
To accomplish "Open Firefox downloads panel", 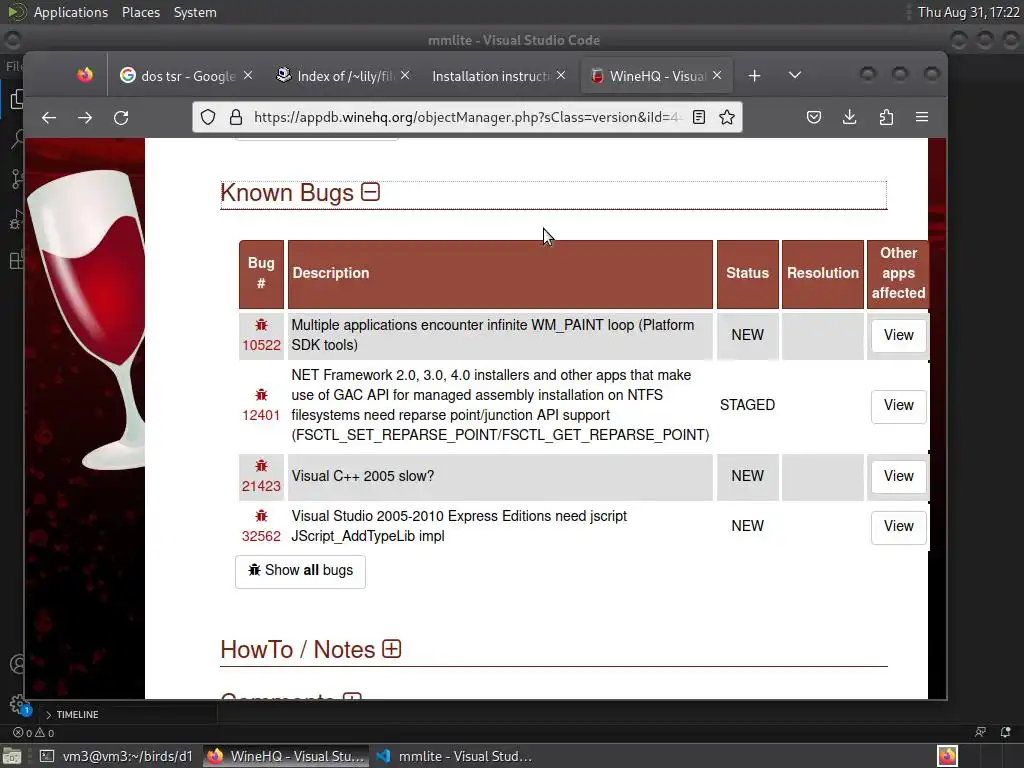I will 850,118.
